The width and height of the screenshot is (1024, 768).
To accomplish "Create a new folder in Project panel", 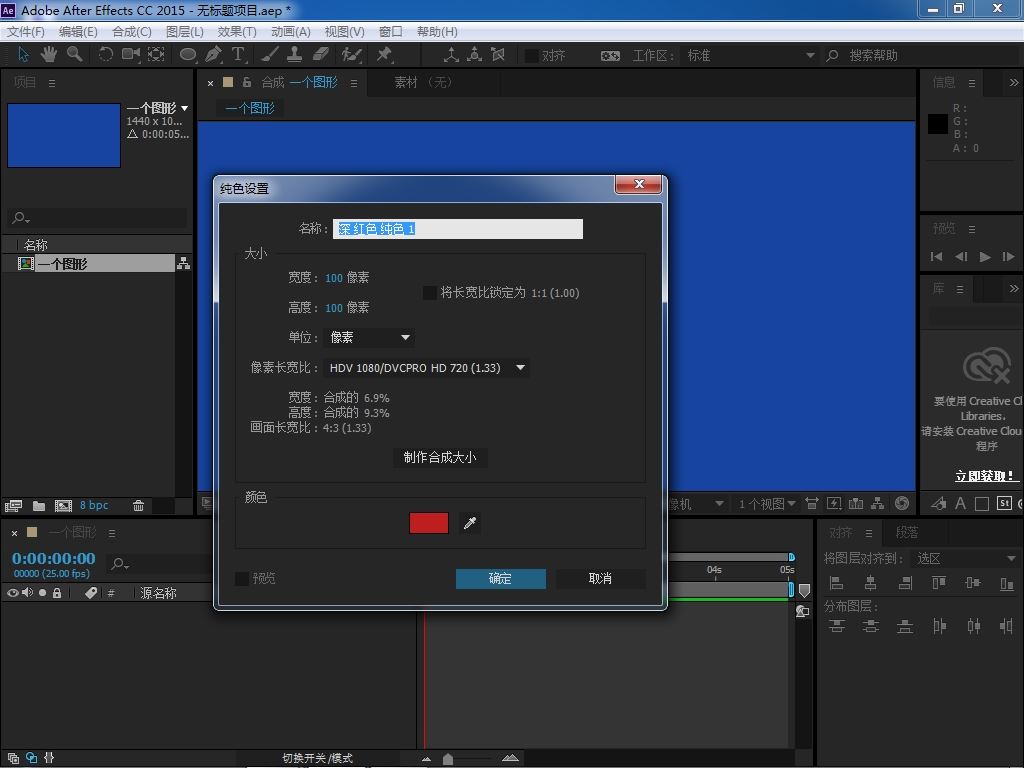I will click(x=39, y=505).
